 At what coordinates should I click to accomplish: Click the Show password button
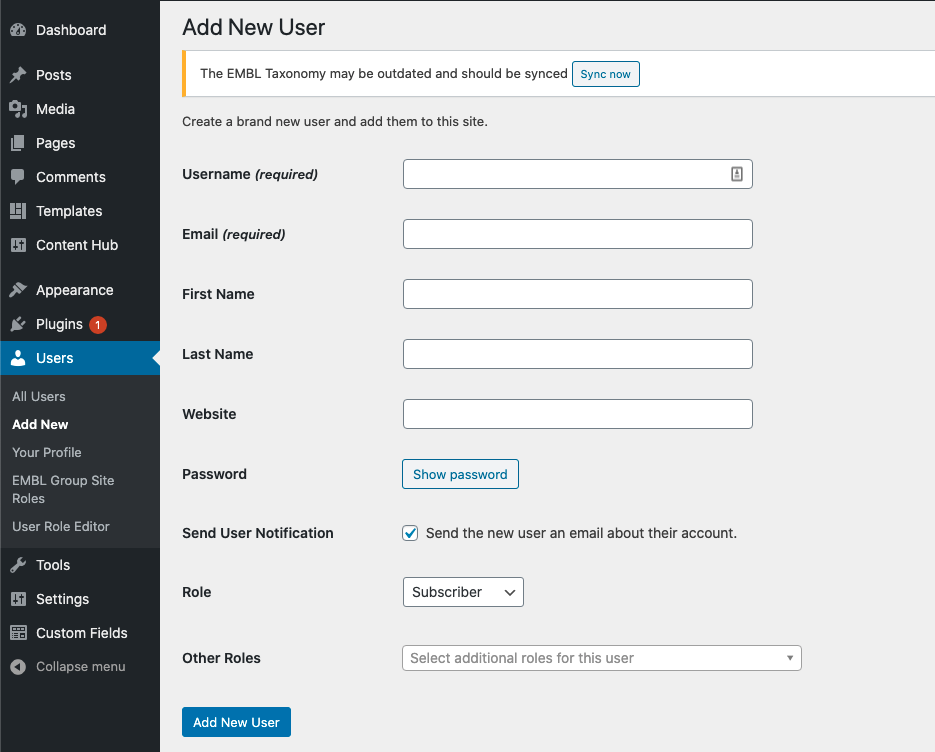460,474
